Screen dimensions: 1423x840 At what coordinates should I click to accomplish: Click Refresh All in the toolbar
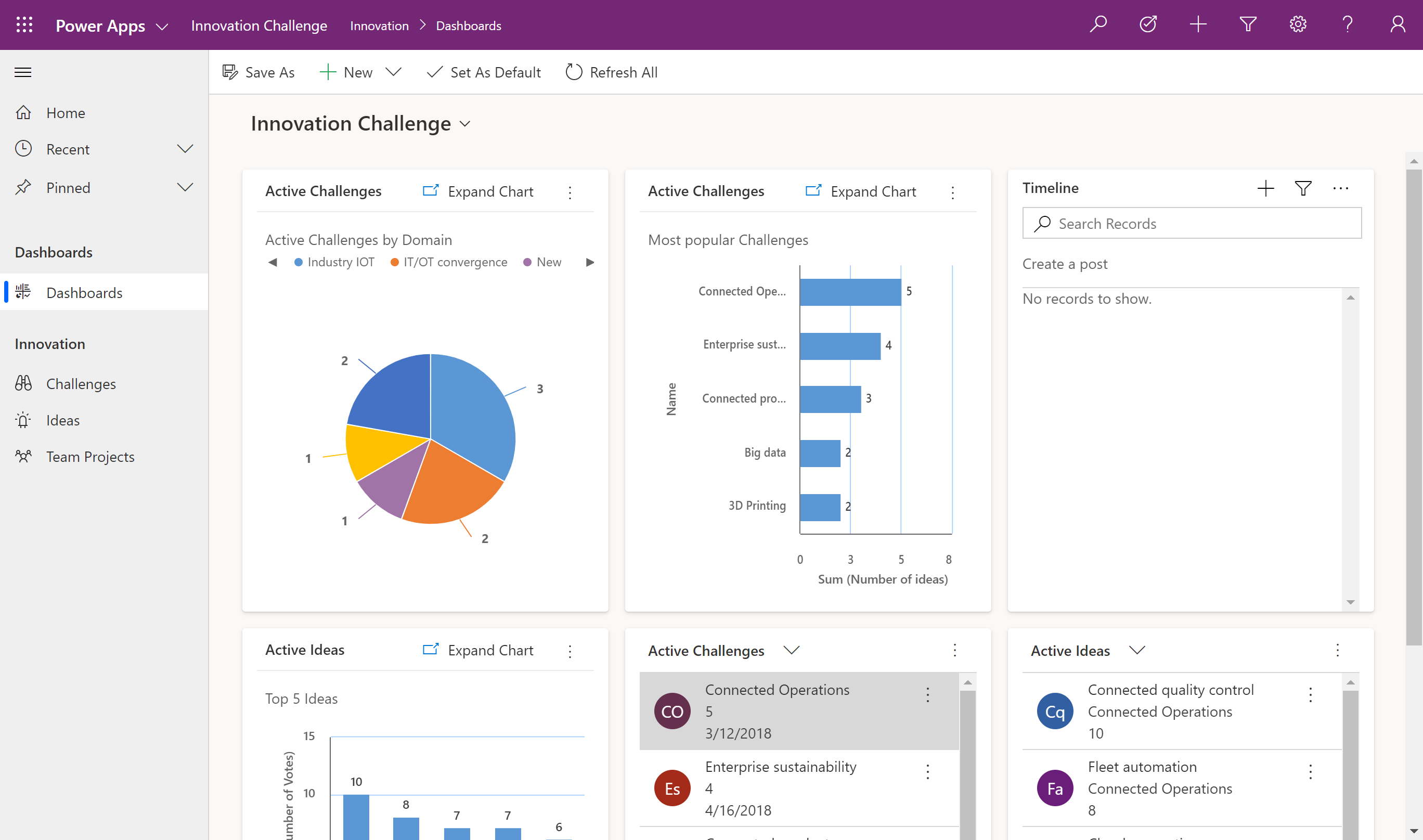coord(610,72)
